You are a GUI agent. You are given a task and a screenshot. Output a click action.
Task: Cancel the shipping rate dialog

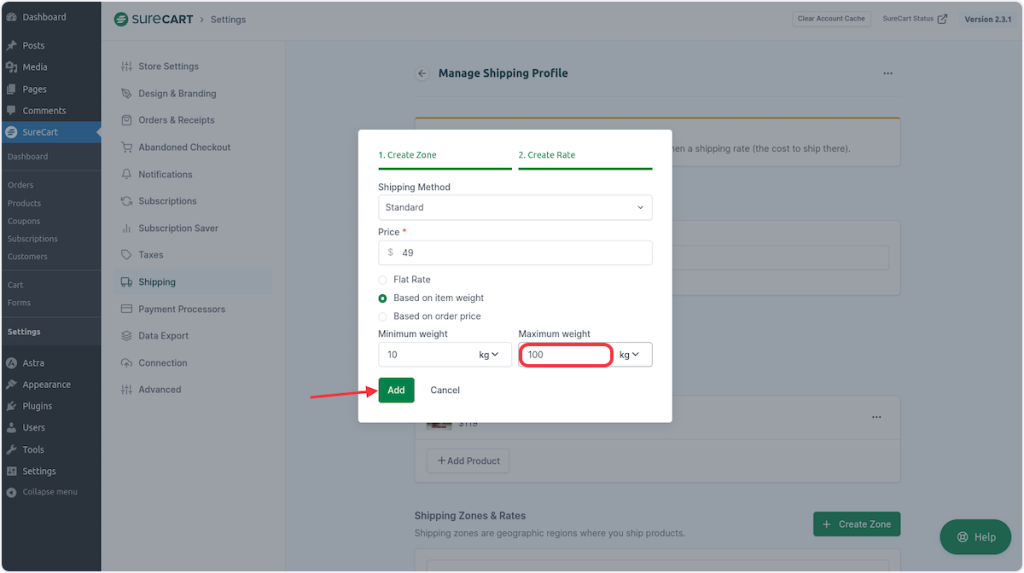tap(445, 390)
